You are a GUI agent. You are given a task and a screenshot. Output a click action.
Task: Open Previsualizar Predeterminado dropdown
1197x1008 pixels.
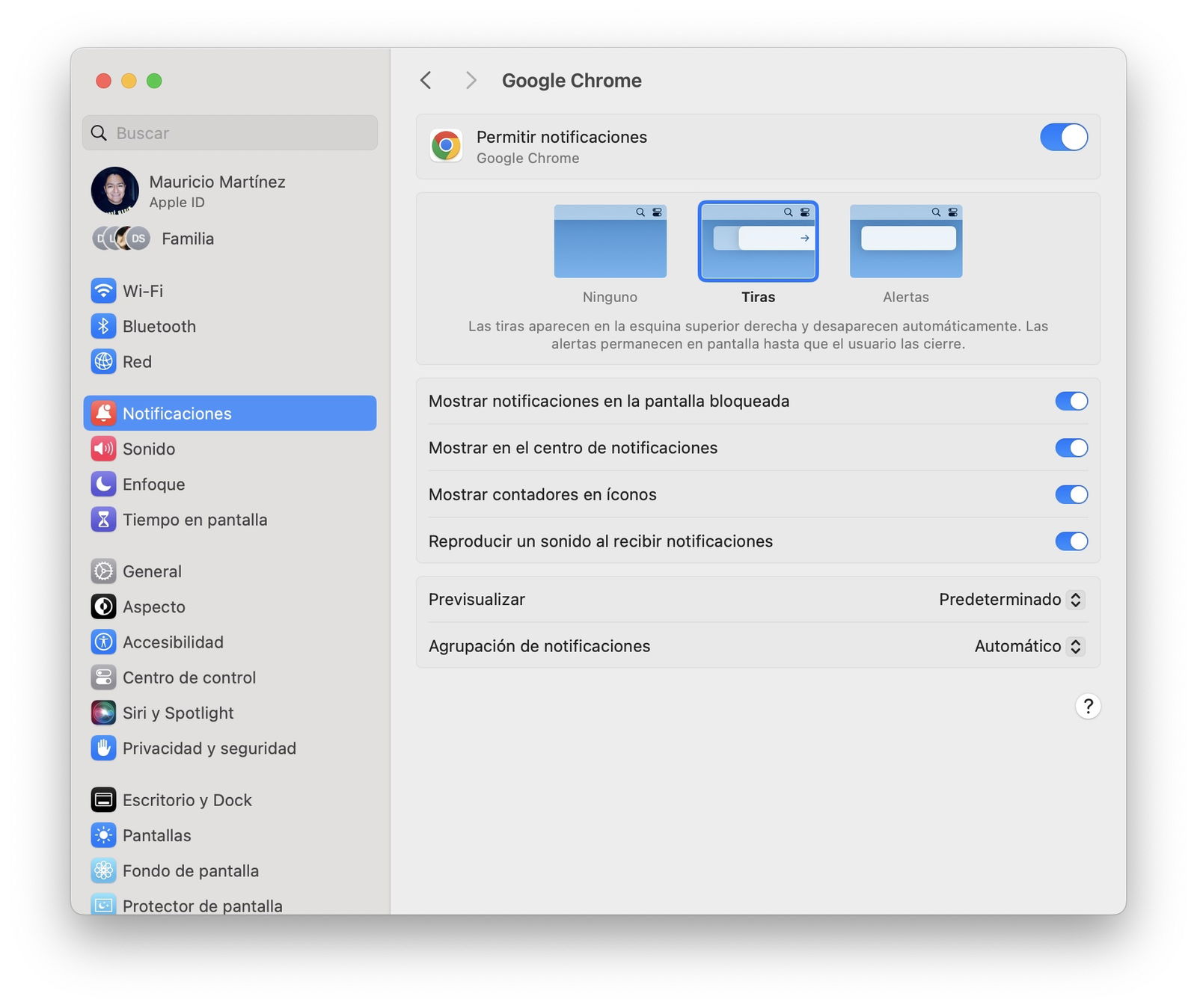pos(1011,600)
